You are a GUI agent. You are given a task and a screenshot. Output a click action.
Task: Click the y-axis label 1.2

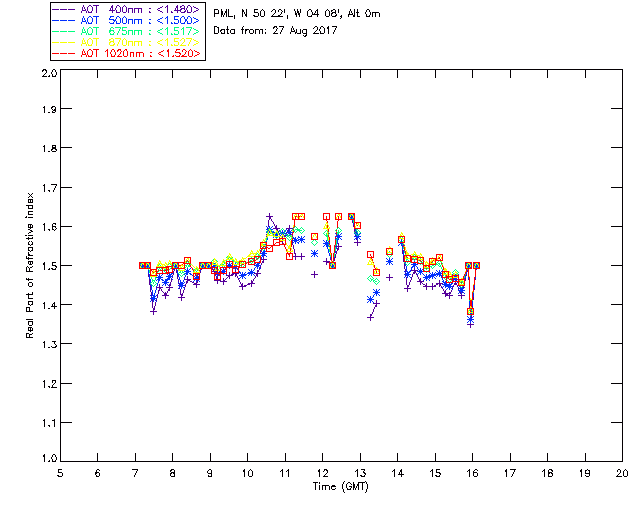point(49,384)
